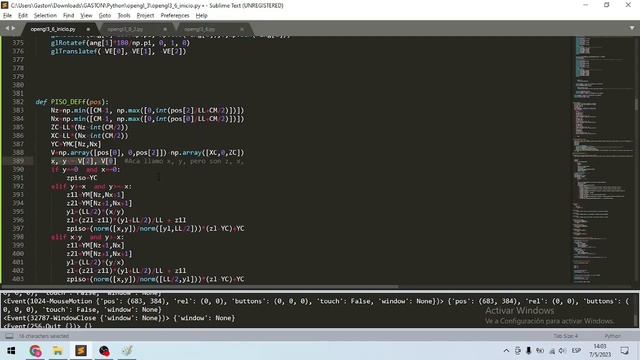Screen dimensions: 640x360
Task: Switch to the opengl3_6_inicio.py tab
Action: click(53, 29)
